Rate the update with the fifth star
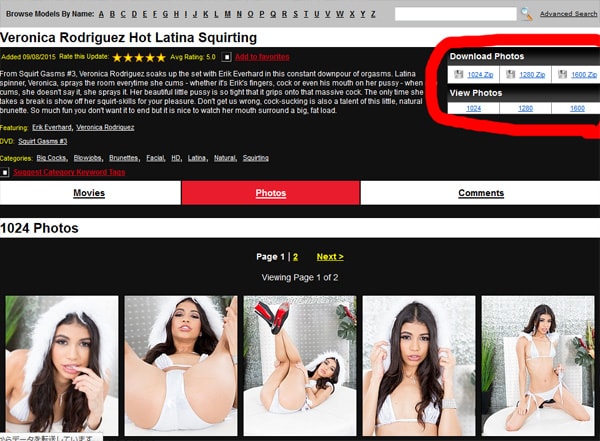 pyautogui.click(x=160, y=57)
